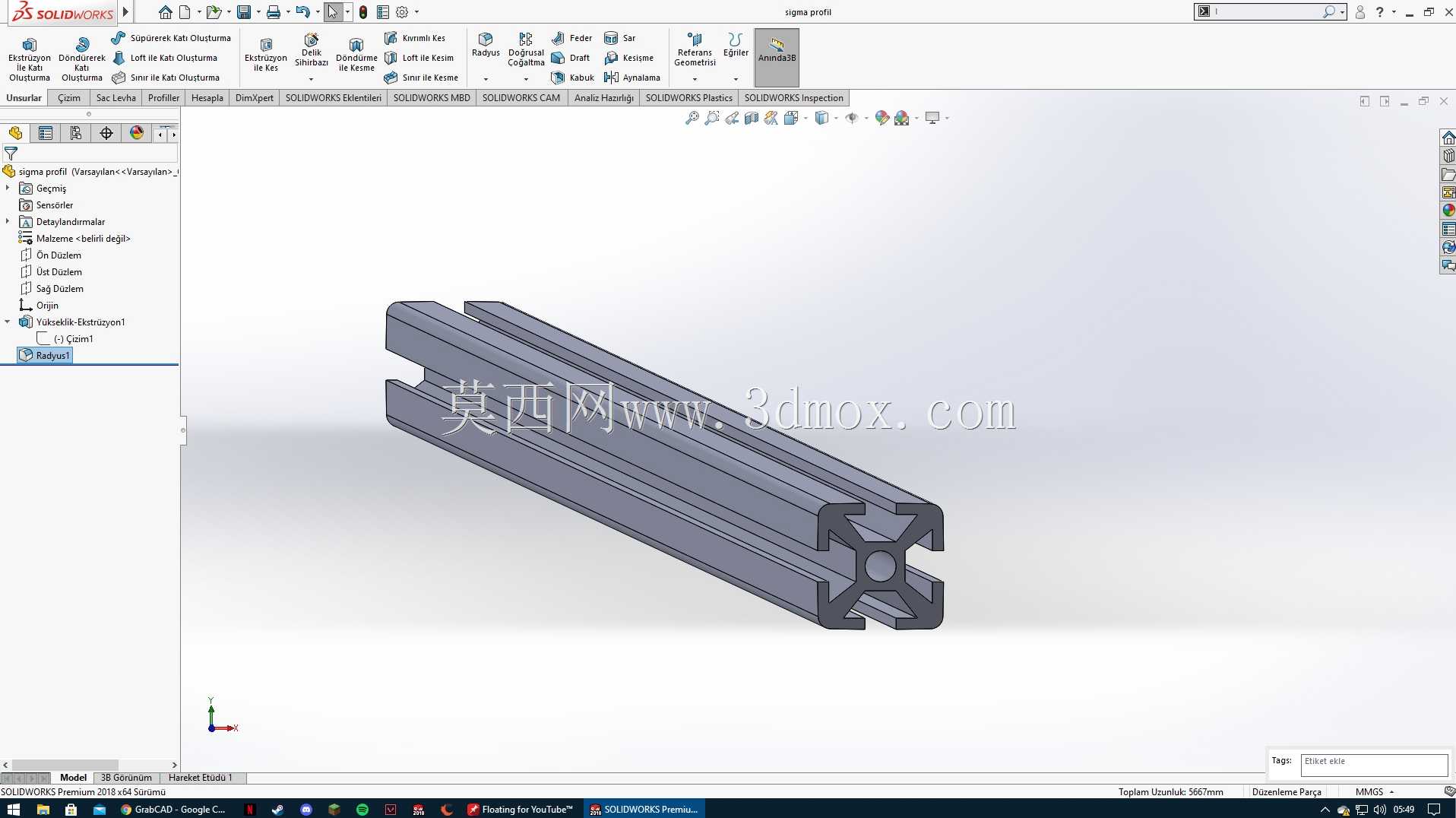Open DisplayManager tab icon
1456x818 pixels.
click(x=137, y=134)
